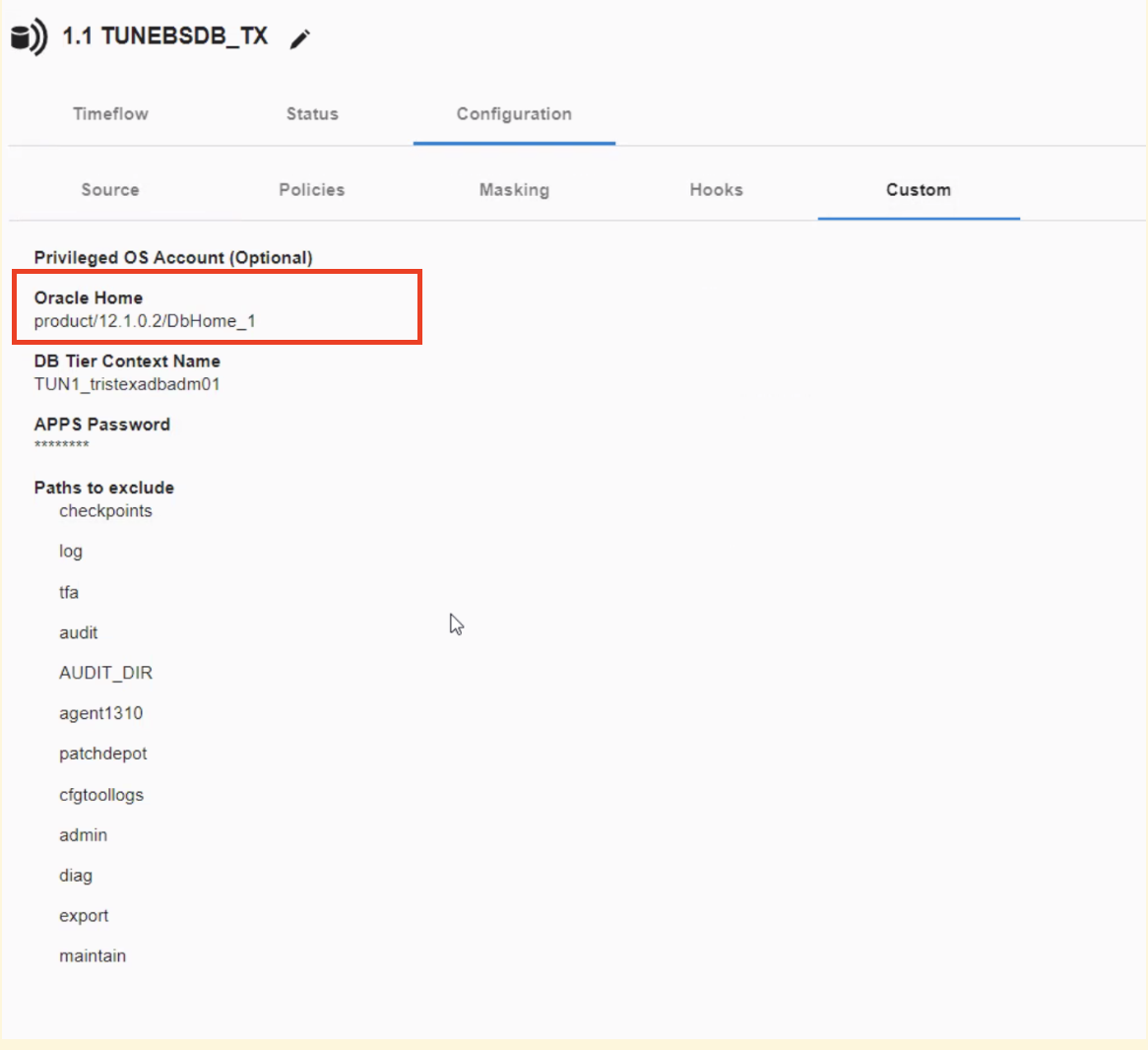The width and height of the screenshot is (1148, 1050).
Task: Select the Custom sub-tab
Action: point(918,190)
